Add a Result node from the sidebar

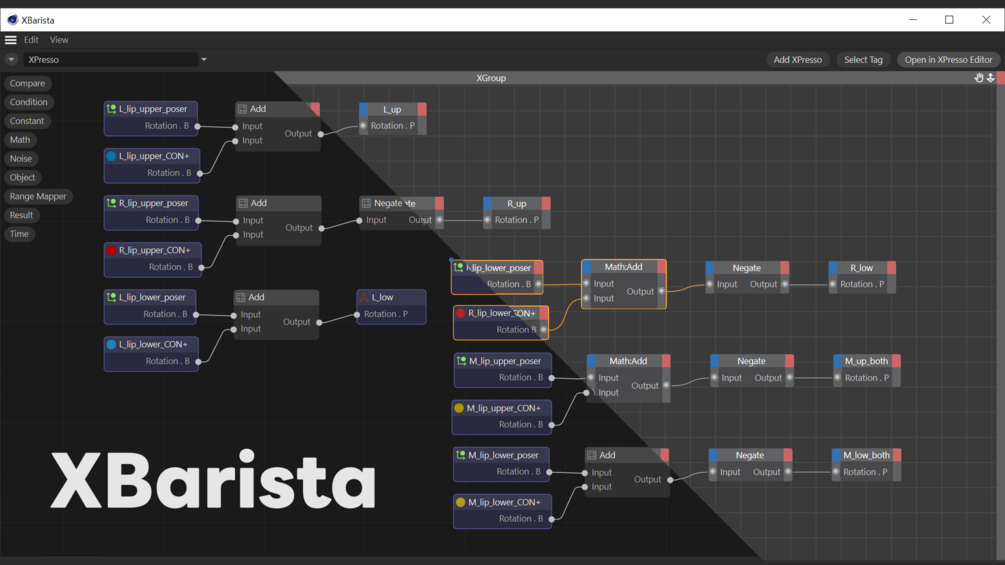tap(21, 215)
